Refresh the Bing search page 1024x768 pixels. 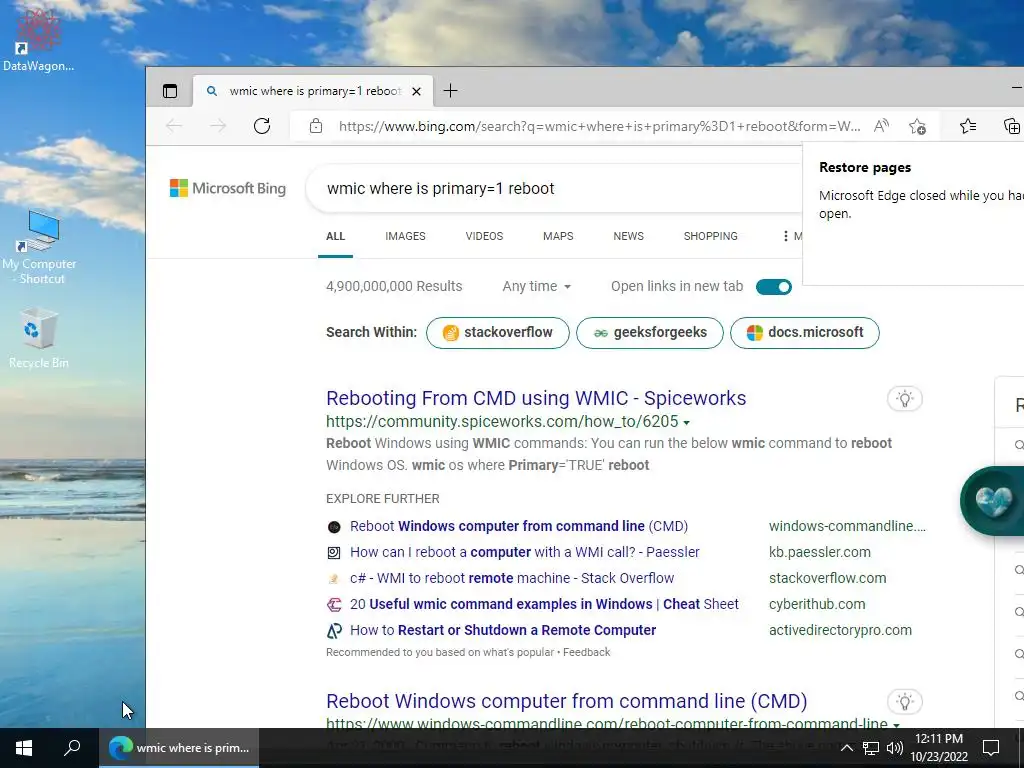(x=262, y=126)
